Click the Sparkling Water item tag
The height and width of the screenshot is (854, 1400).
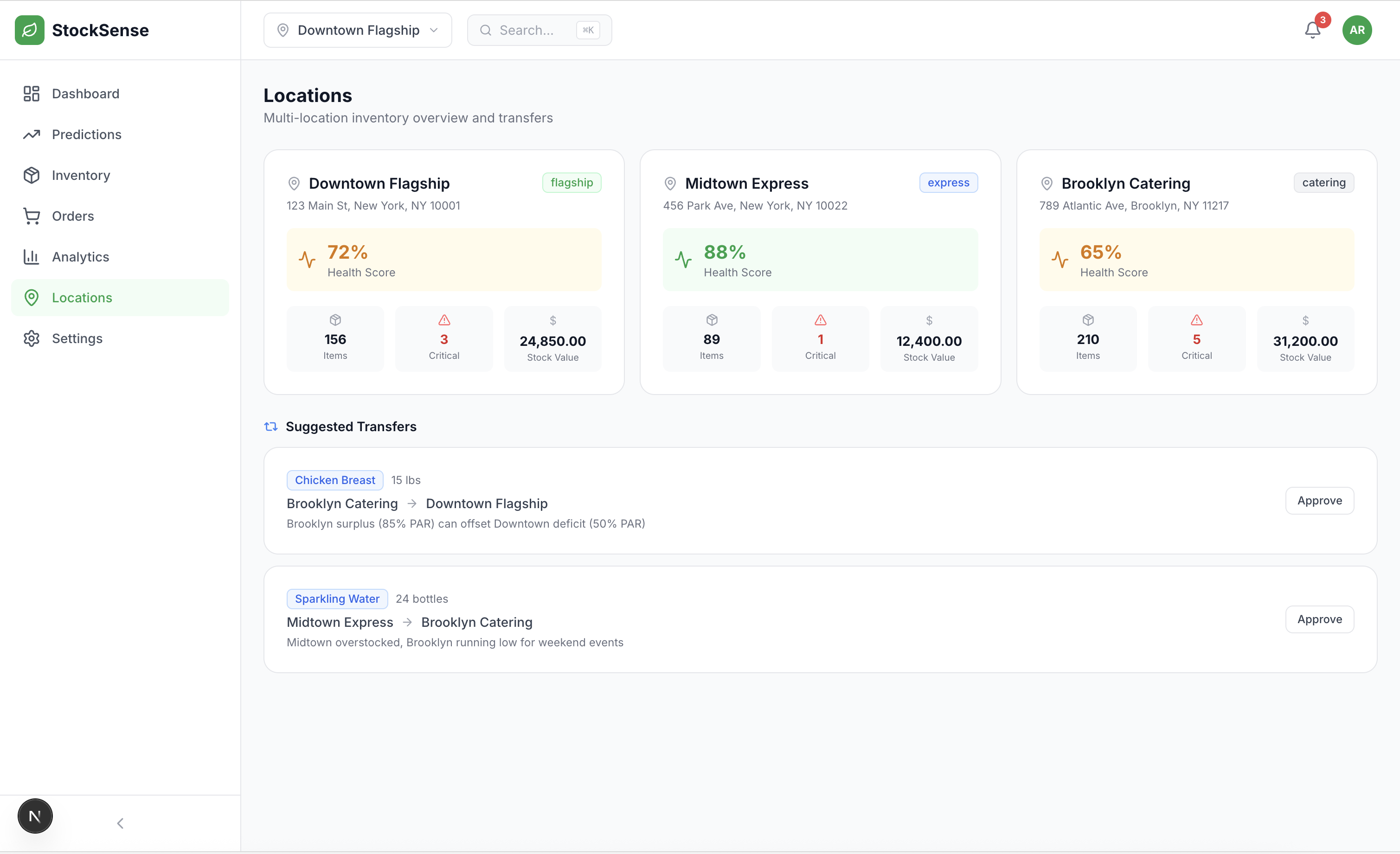pyautogui.click(x=337, y=599)
